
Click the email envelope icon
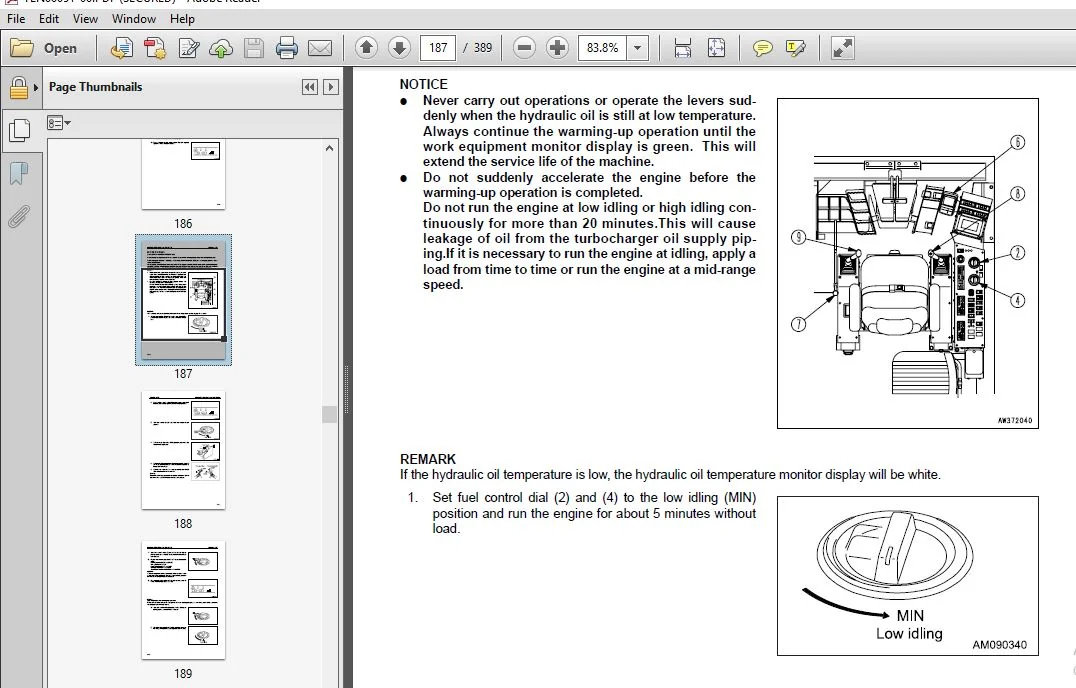(320, 48)
